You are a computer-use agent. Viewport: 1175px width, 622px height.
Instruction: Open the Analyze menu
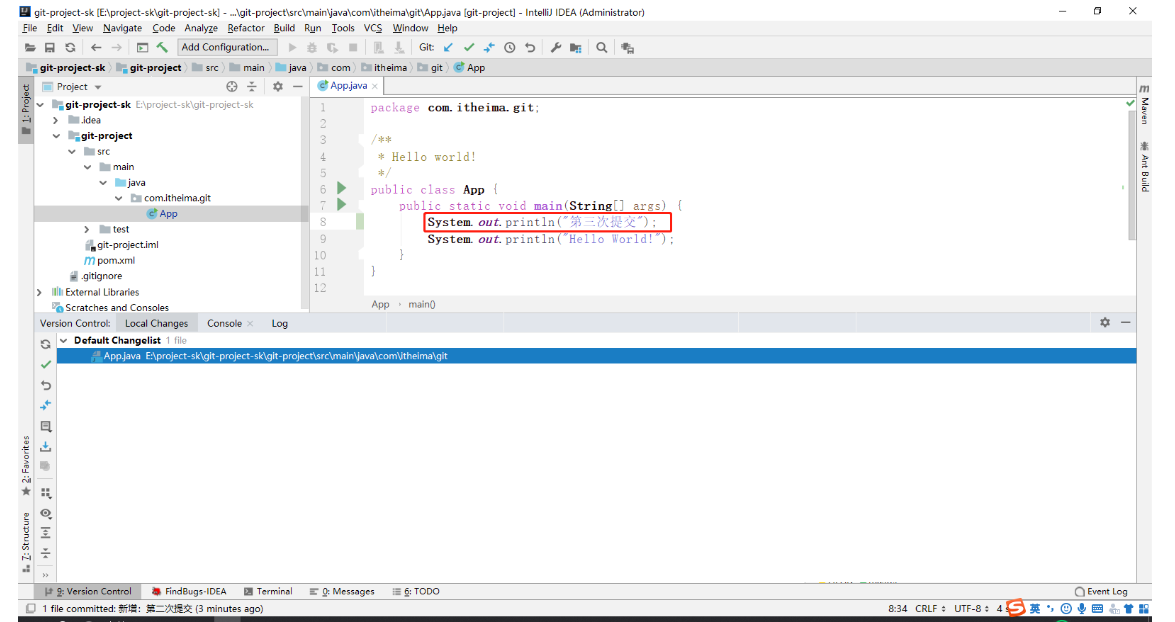click(x=201, y=28)
